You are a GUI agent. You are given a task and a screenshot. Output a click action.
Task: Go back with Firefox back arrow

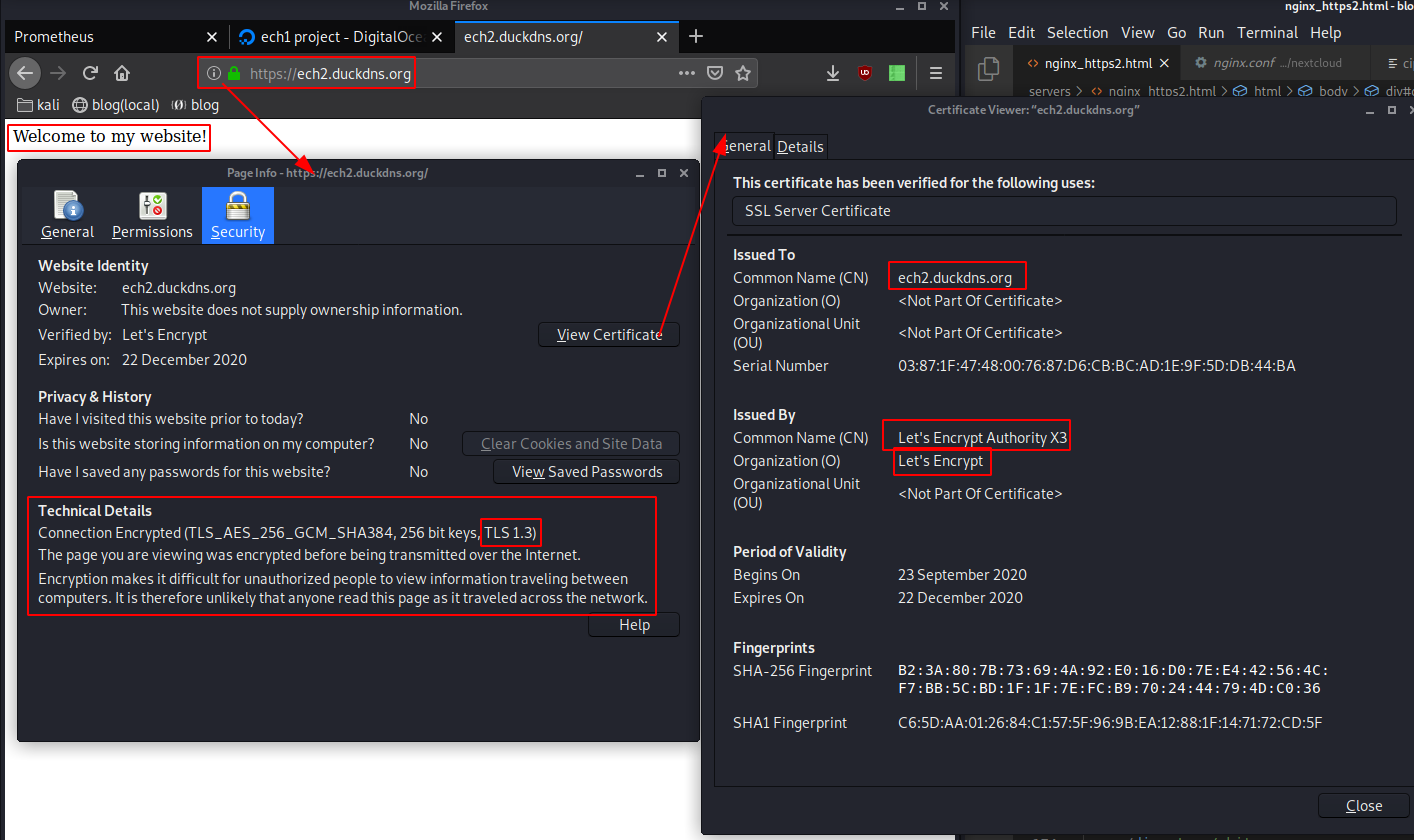[x=25, y=73]
